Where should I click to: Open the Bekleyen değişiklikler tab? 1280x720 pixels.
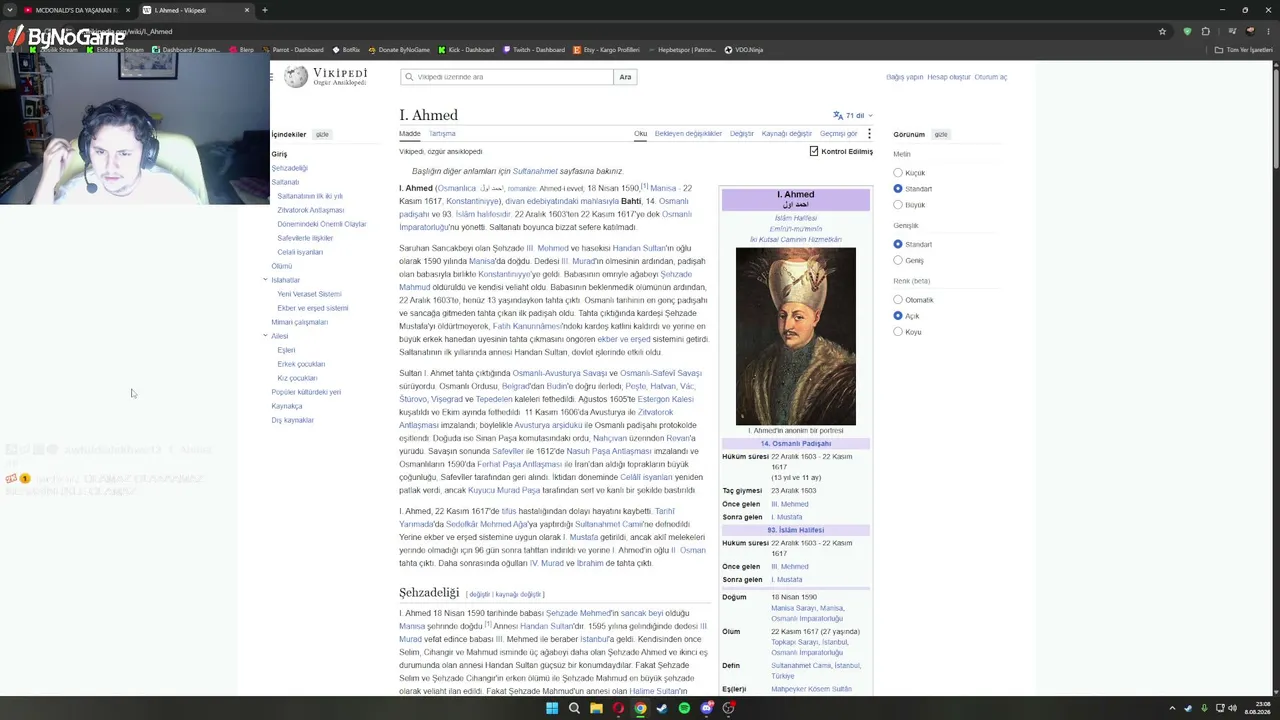click(688, 134)
